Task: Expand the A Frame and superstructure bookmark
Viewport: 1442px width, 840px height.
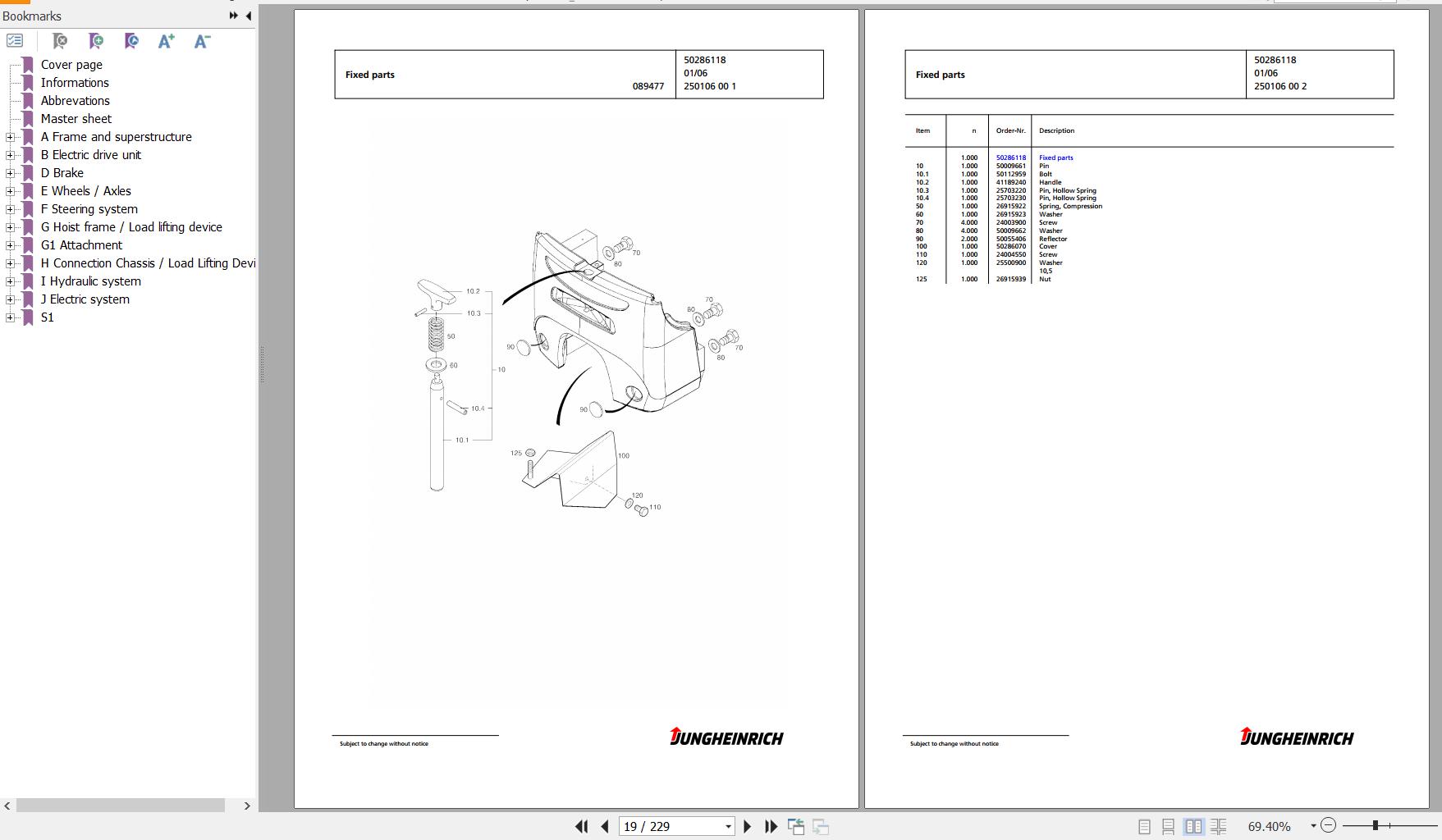Action: [x=10, y=137]
